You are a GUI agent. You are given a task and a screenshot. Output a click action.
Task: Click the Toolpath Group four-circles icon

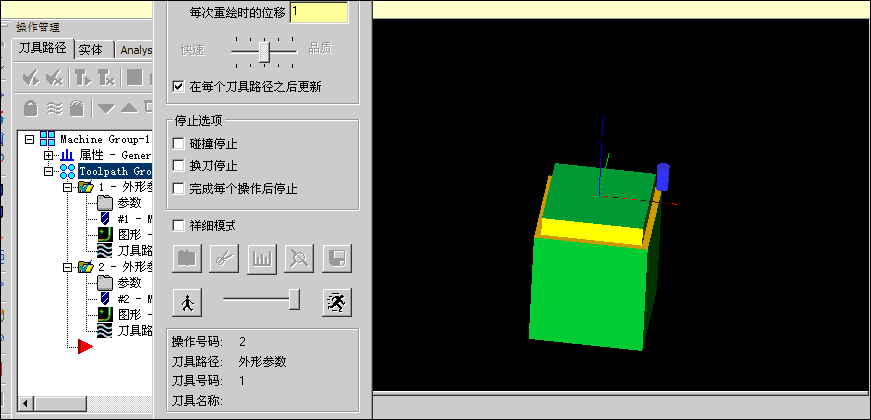[x=67, y=171]
